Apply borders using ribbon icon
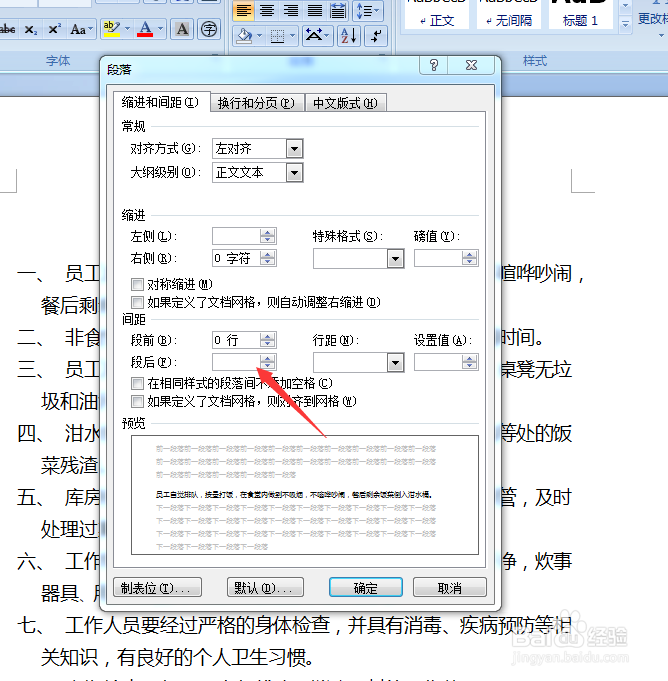The image size is (668, 681). point(277,36)
